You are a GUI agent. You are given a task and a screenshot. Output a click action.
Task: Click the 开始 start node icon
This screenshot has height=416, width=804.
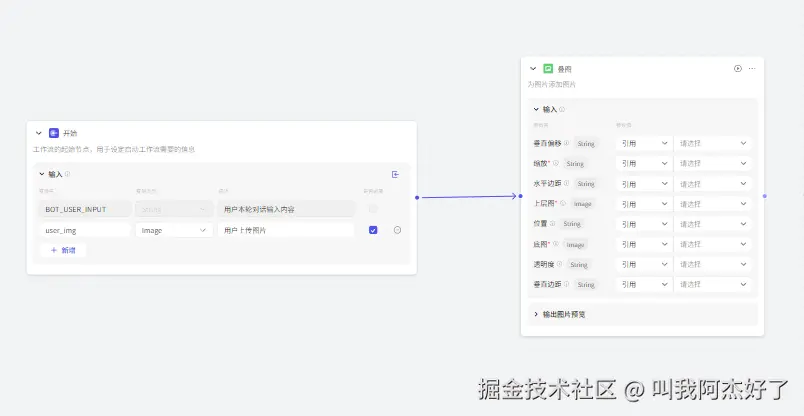tap(54, 133)
